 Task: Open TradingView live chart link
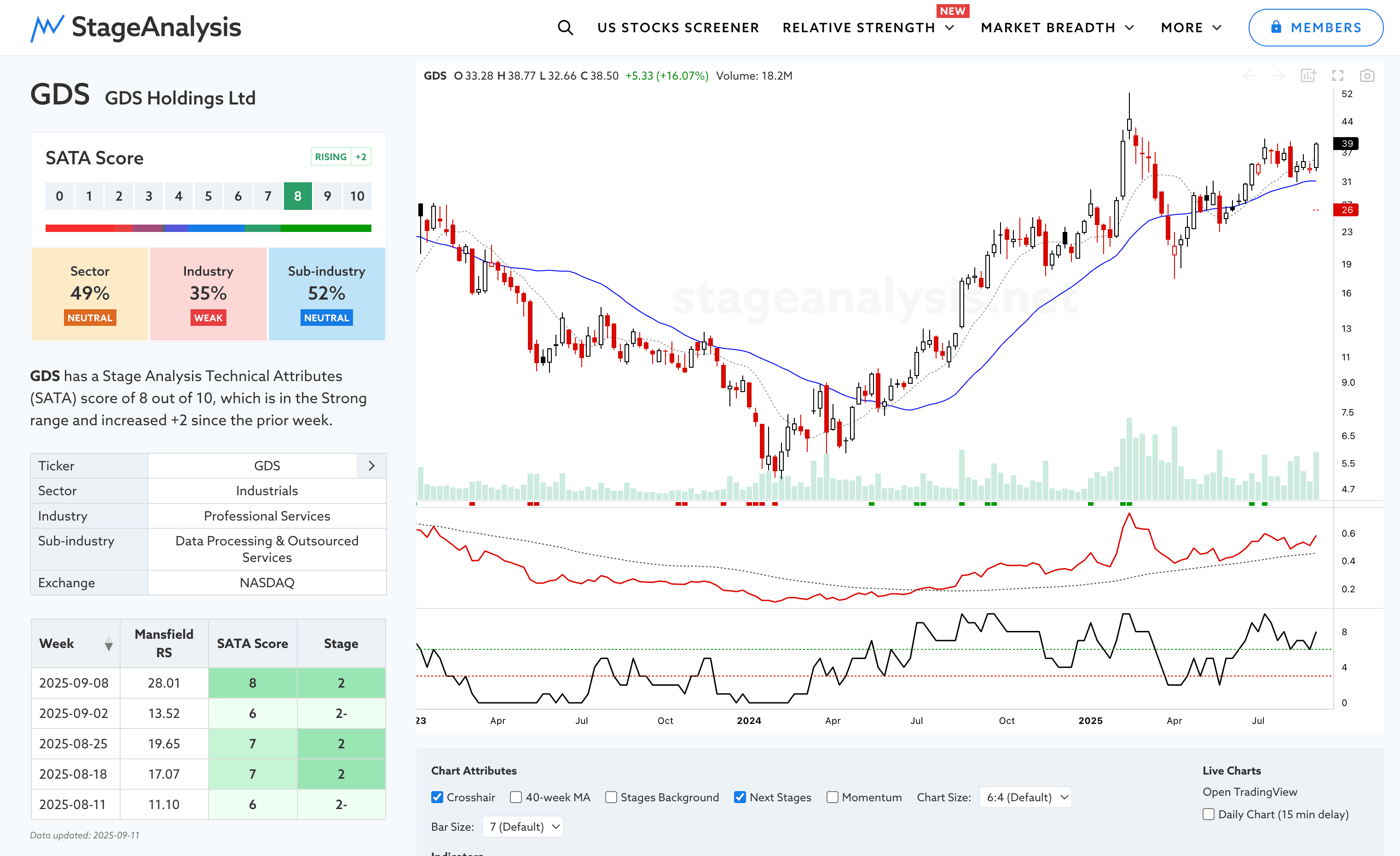(x=1250, y=792)
